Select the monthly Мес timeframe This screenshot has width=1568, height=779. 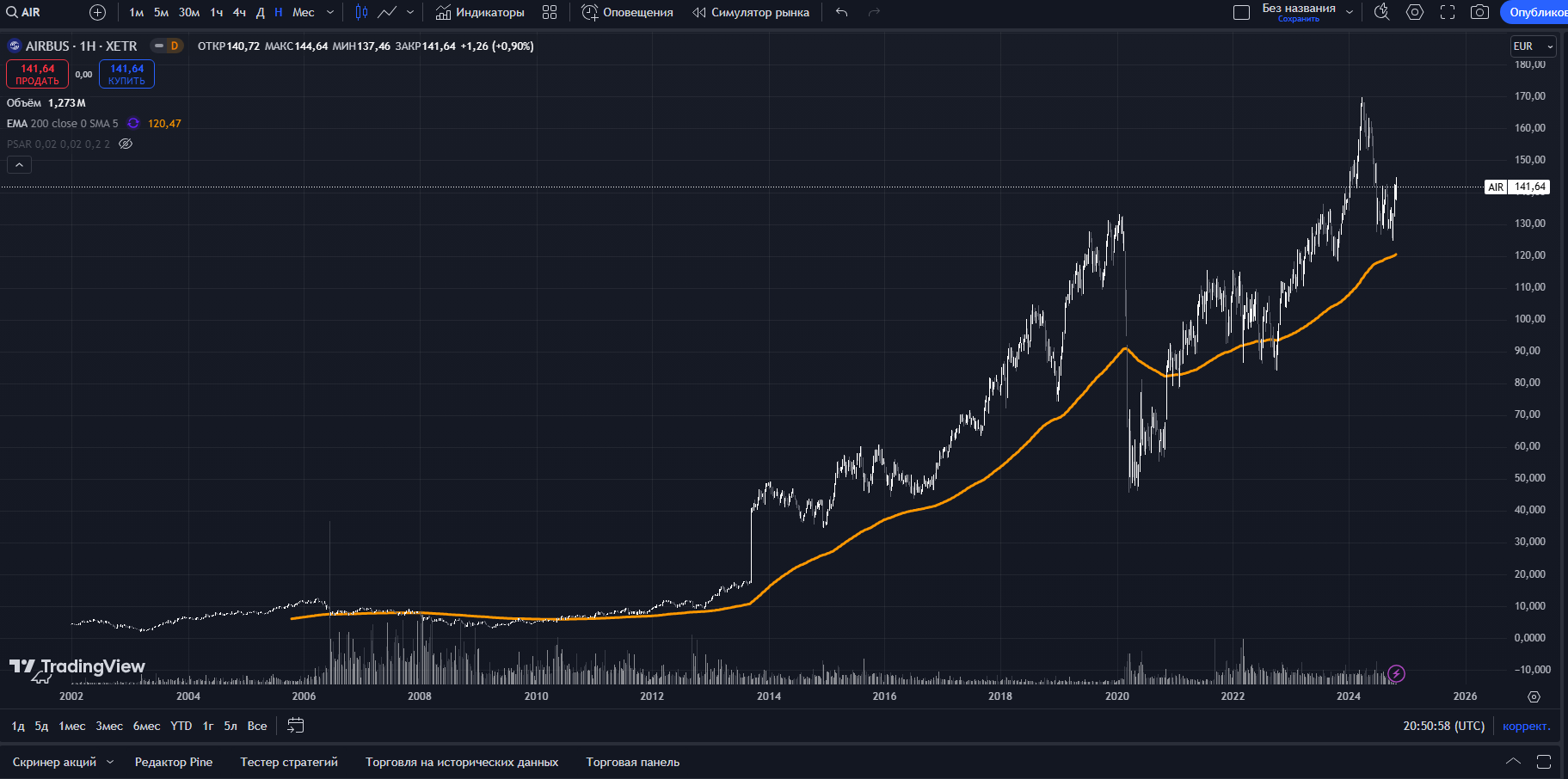(x=304, y=12)
